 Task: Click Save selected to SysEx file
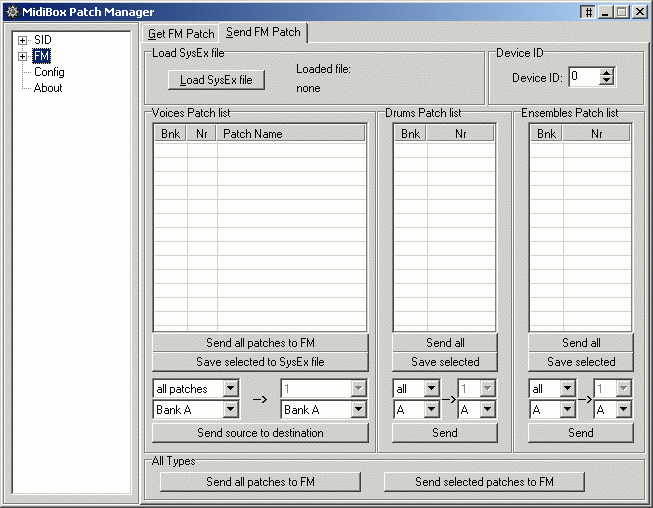point(260,362)
